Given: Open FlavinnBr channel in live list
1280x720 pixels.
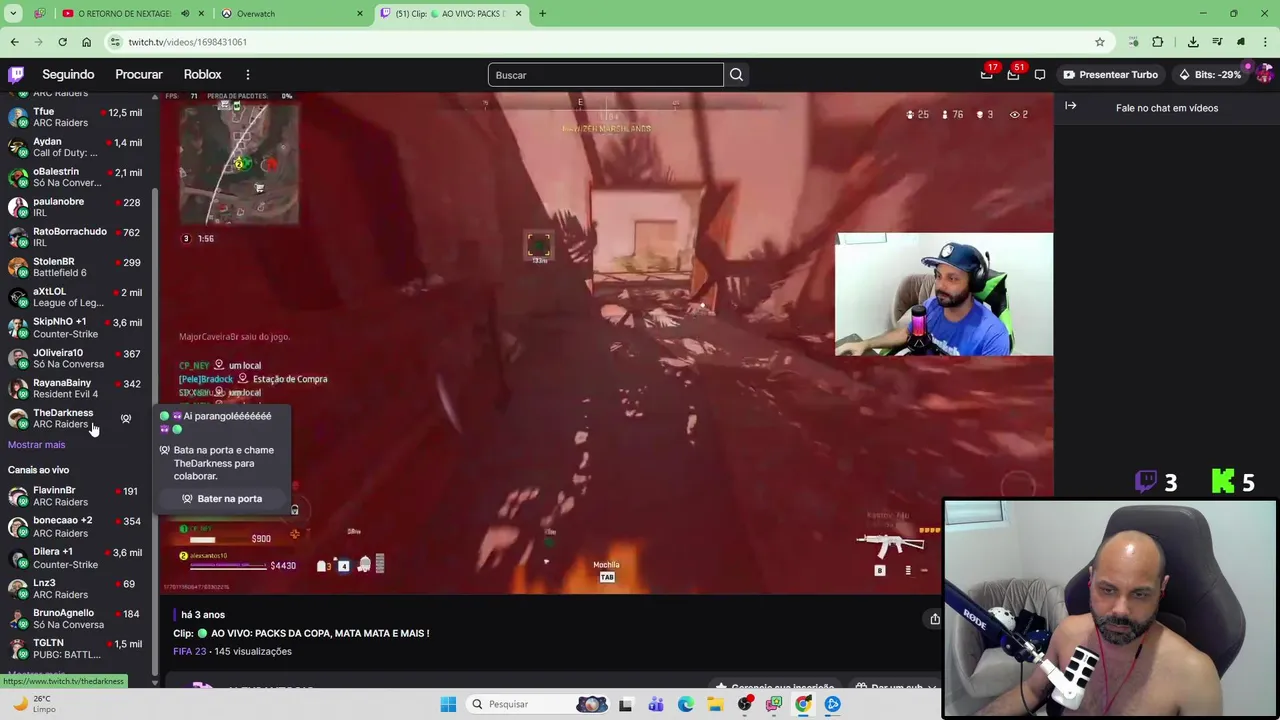Looking at the screenshot, I should coord(77,496).
